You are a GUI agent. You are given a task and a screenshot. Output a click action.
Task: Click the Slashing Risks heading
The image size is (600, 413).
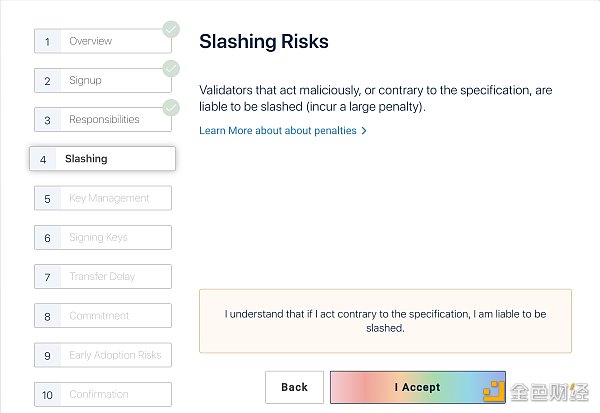[264, 42]
